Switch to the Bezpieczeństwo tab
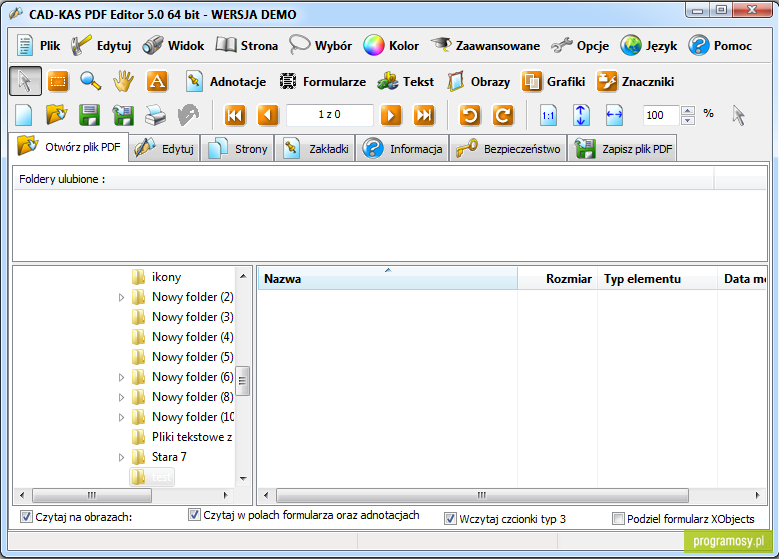Image resolution: width=779 pixels, height=559 pixels. [x=509, y=149]
